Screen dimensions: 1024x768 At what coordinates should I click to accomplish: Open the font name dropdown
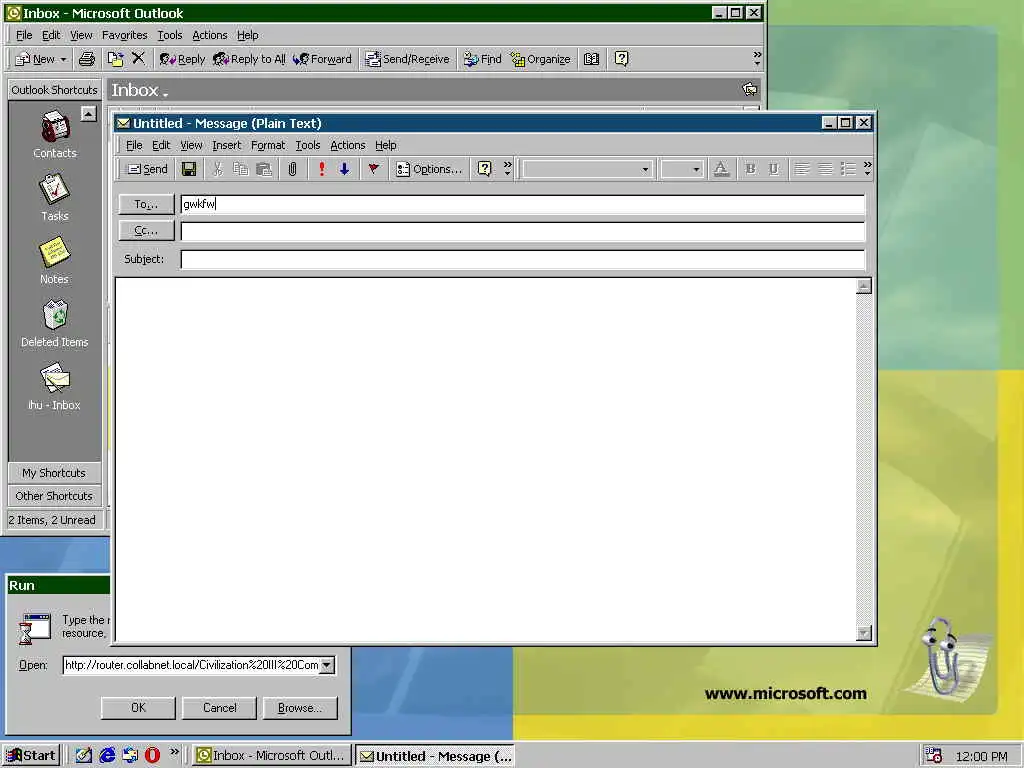[x=645, y=169]
